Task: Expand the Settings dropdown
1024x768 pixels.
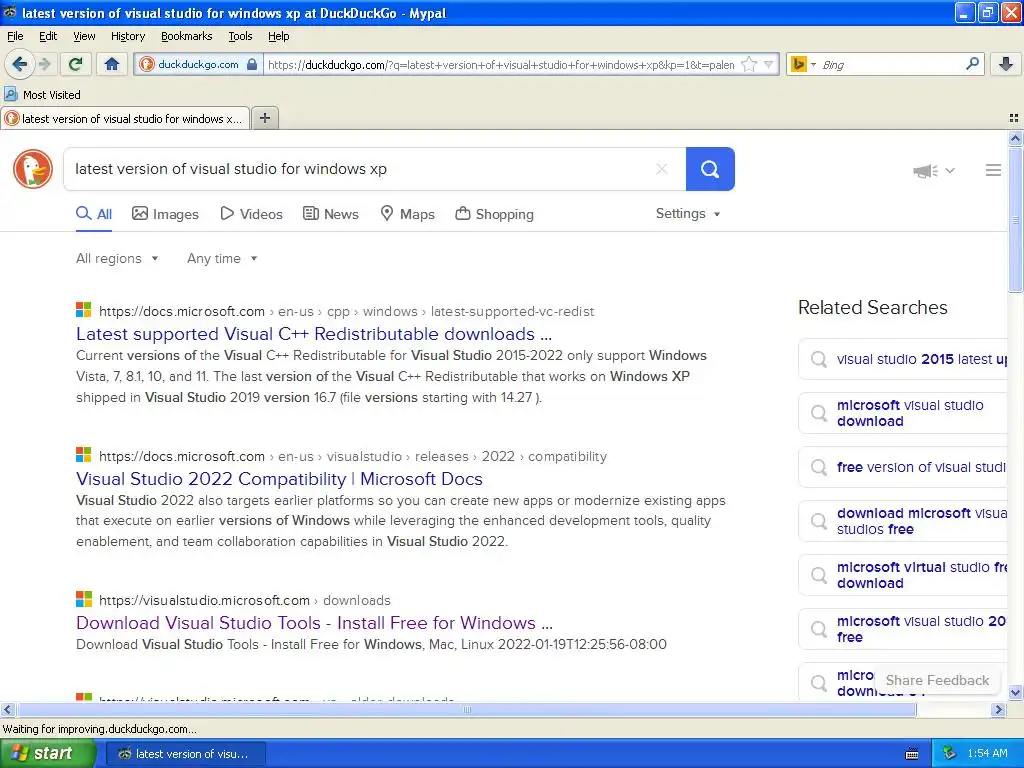Action: [x=688, y=214]
